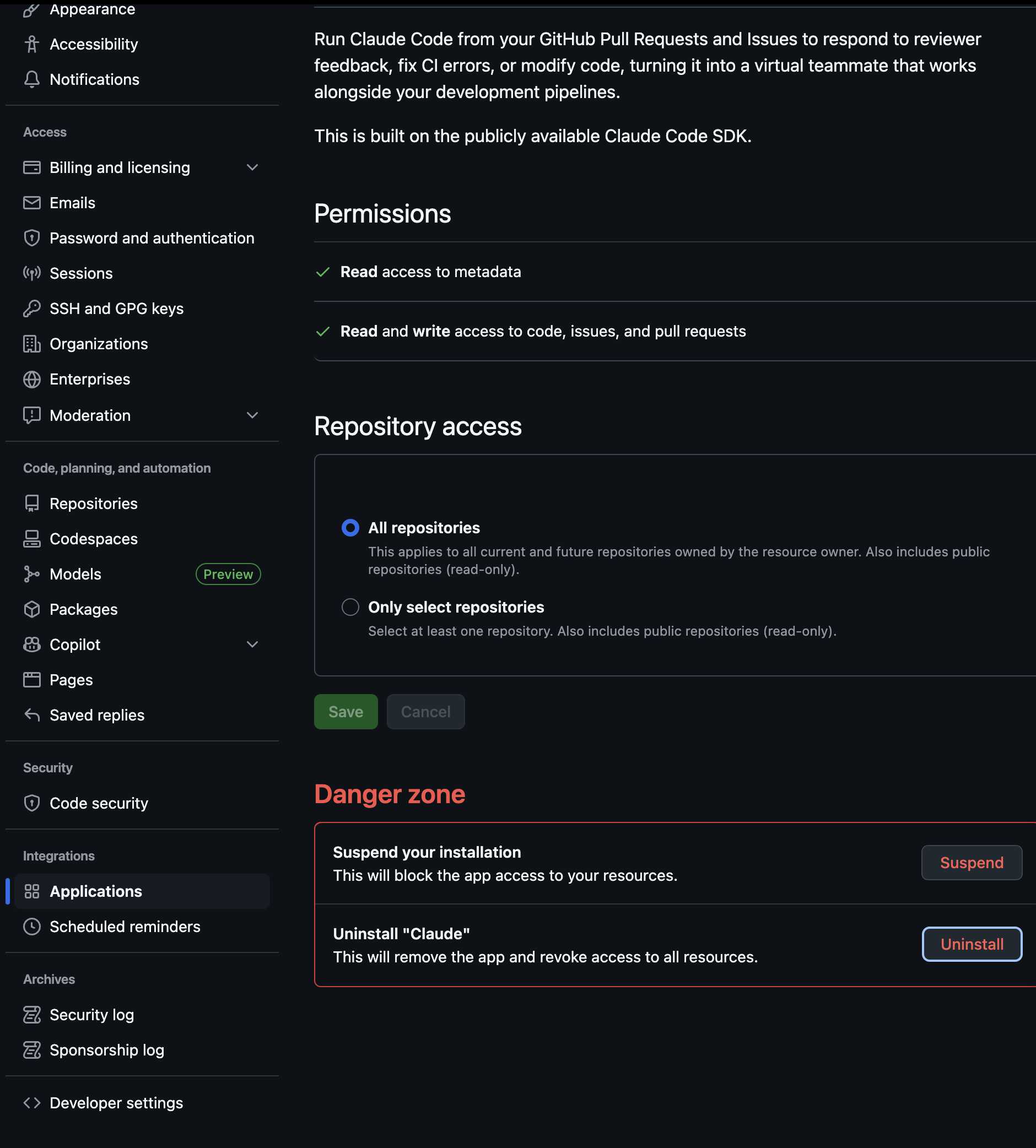1036x1148 pixels.
Task: Click the Developer settings code icon
Action: point(32,1102)
